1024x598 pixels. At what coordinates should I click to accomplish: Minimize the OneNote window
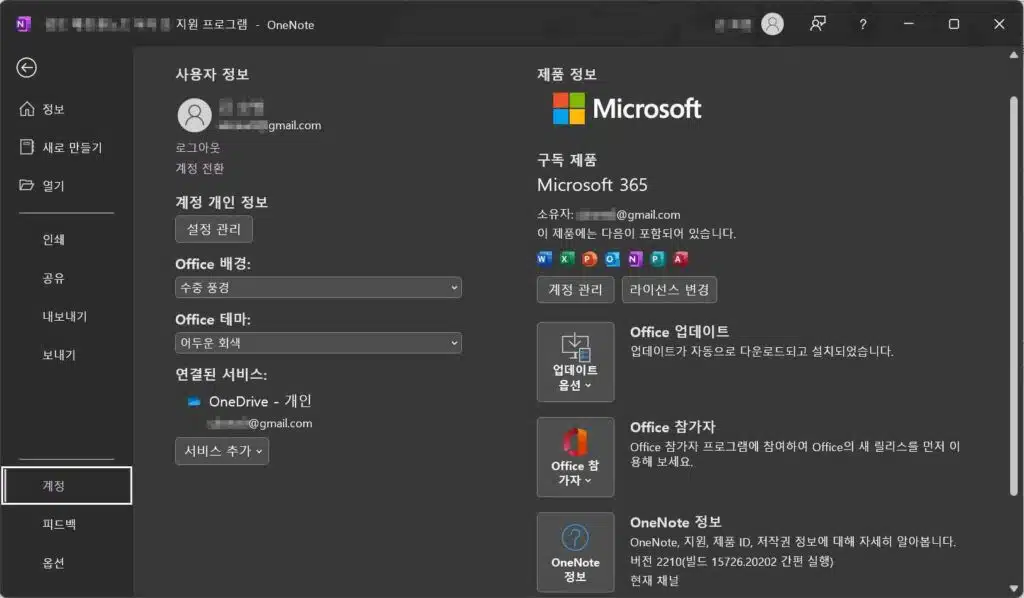(908, 24)
